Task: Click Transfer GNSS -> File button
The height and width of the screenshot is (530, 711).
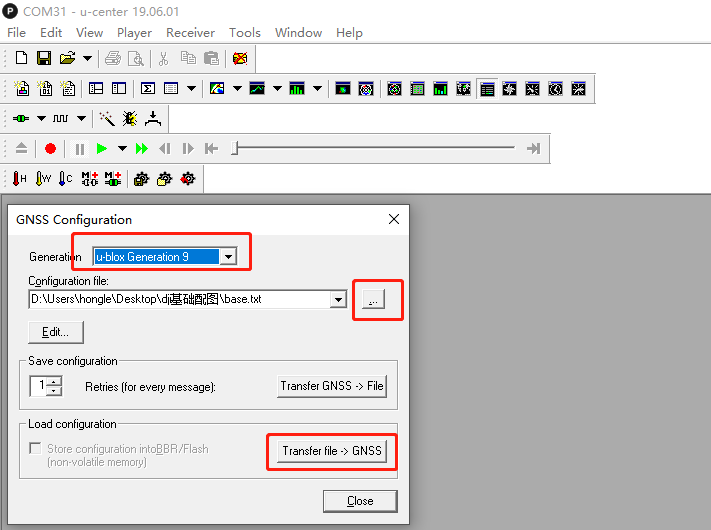Action: [x=332, y=386]
